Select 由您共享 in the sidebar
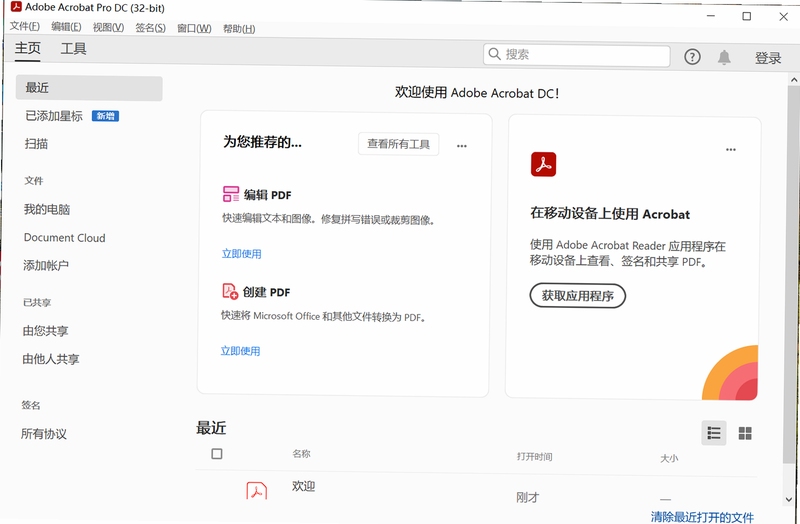The width and height of the screenshot is (800, 524). tap(45, 331)
